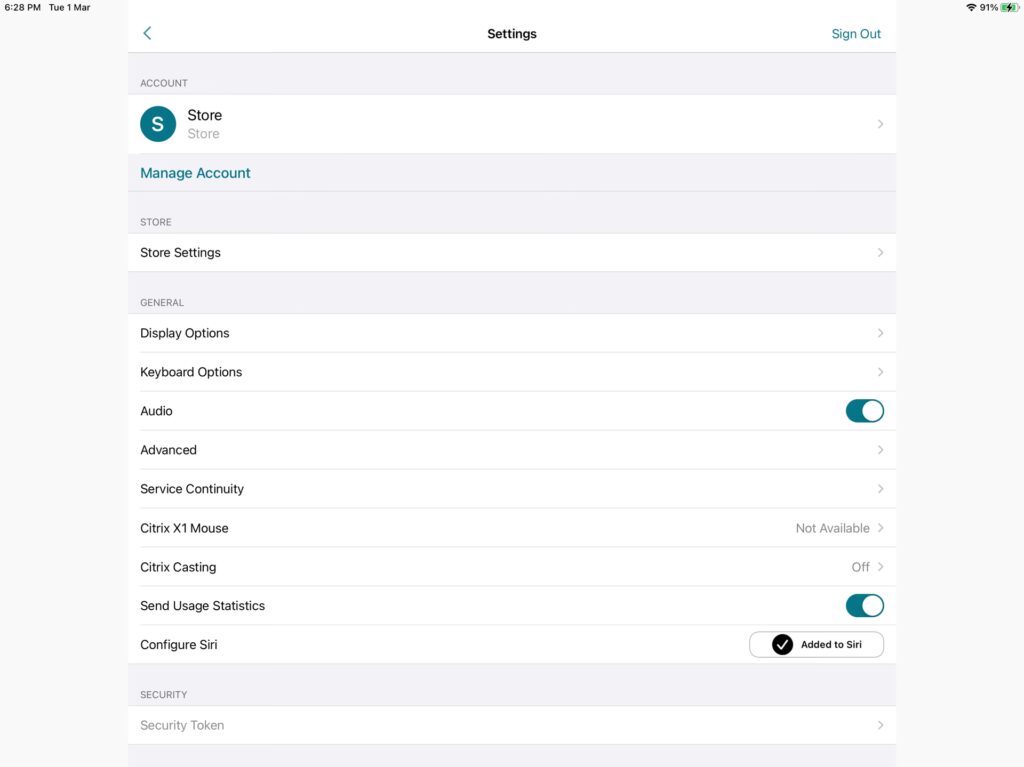The image size is (1024, 767).
Task: Open Citrix X1 Mouse Not Available row
Action: coord(512,528)
